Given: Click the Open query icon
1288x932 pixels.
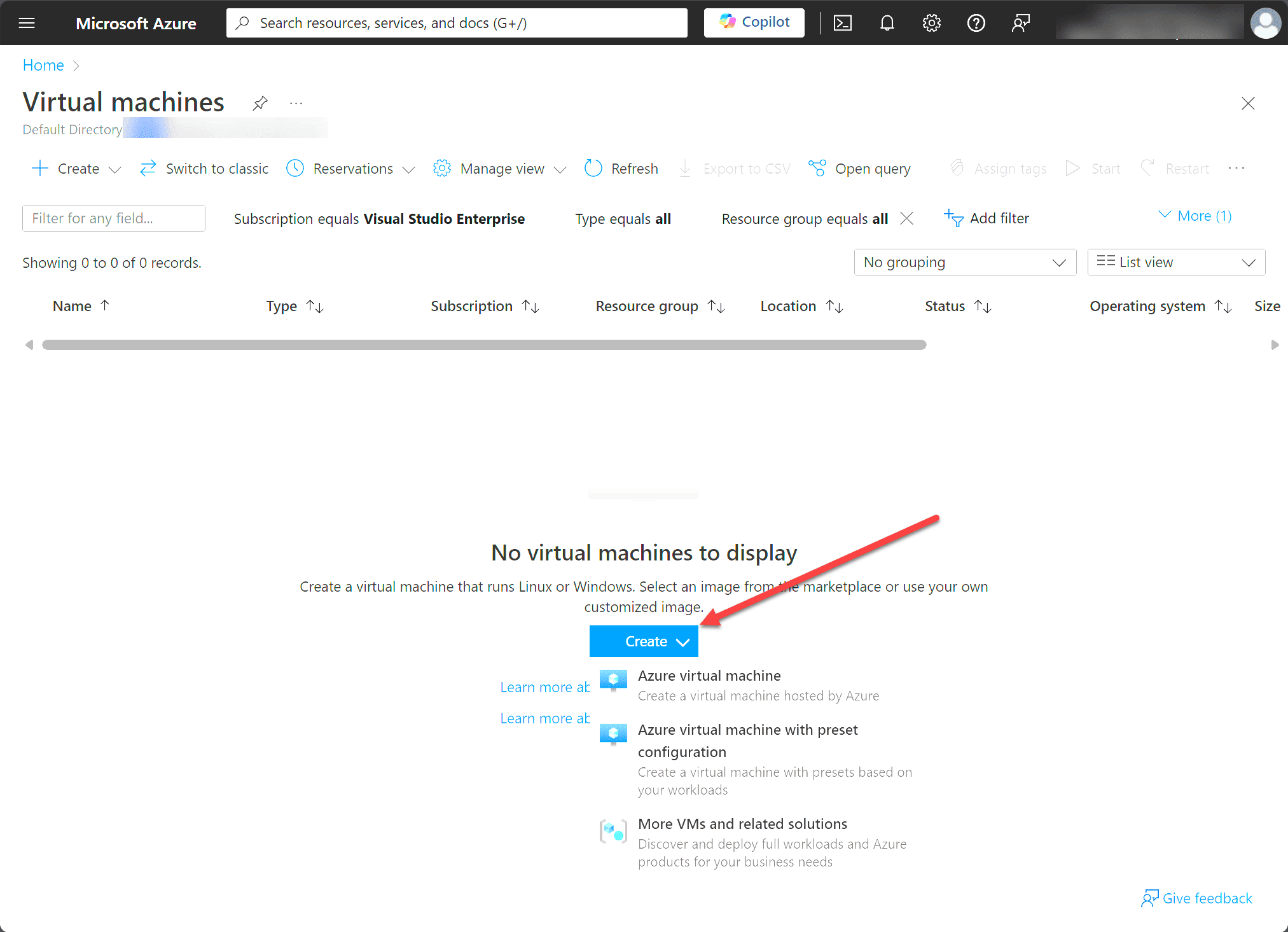Looking at the screenshot, I should point(817,168).
